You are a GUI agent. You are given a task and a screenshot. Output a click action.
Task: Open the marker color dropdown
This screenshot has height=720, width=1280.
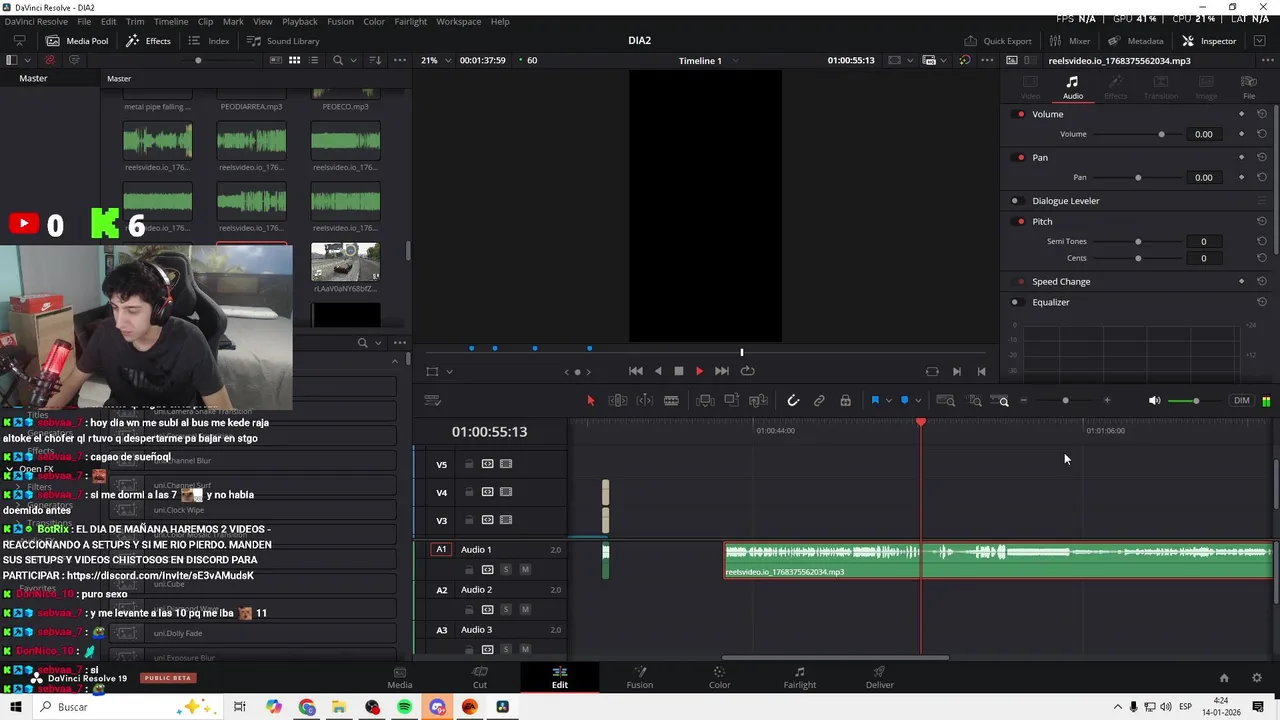point(918,401)
